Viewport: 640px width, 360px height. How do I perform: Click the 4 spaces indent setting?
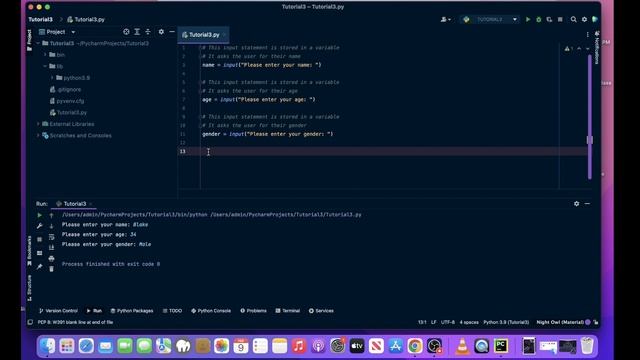469,322
